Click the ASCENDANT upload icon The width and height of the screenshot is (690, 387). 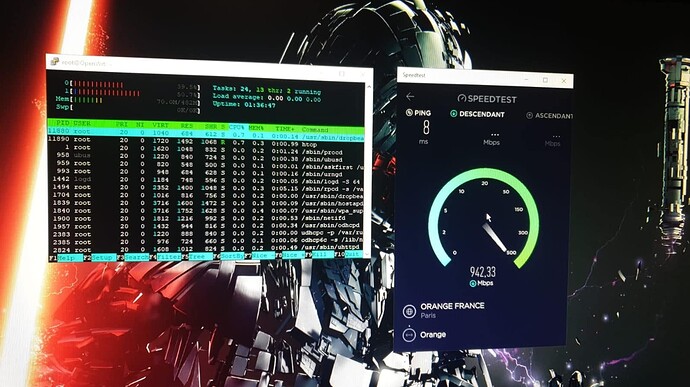[529, 115]
